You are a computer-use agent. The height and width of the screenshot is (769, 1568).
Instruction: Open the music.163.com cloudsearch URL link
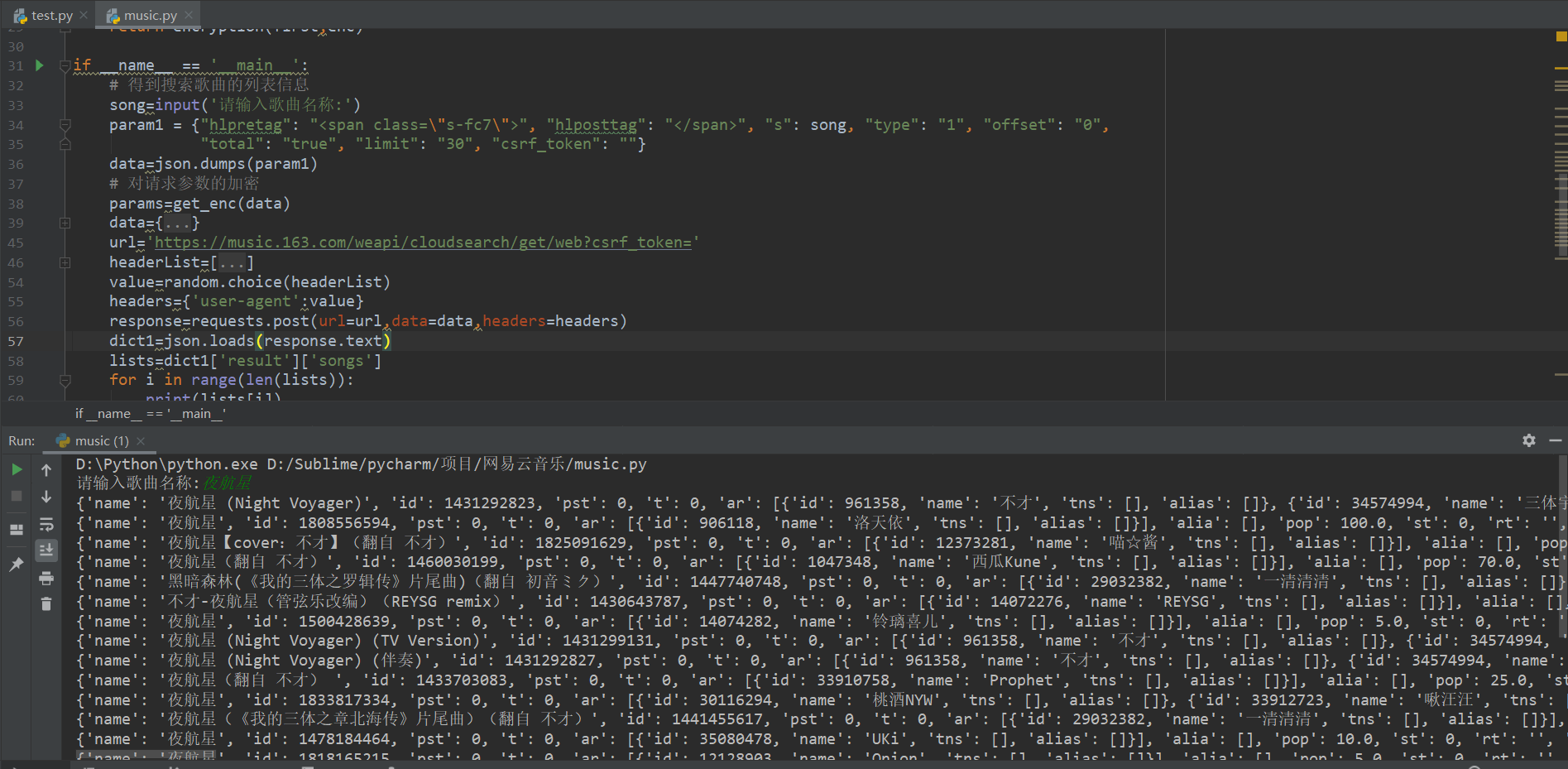point(423,243)
